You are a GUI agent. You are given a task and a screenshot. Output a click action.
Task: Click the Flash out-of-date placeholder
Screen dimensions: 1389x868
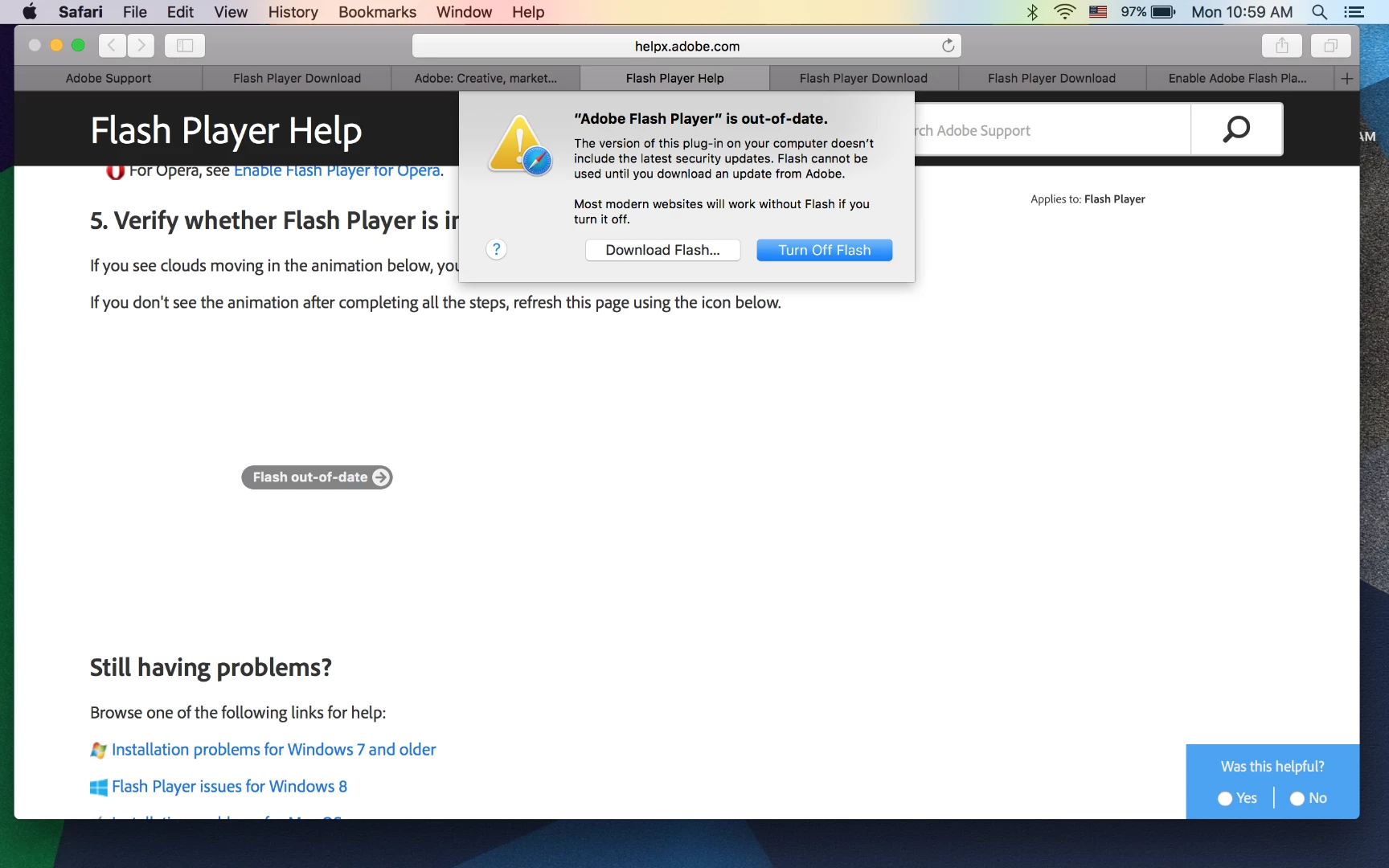coord(317,477)
